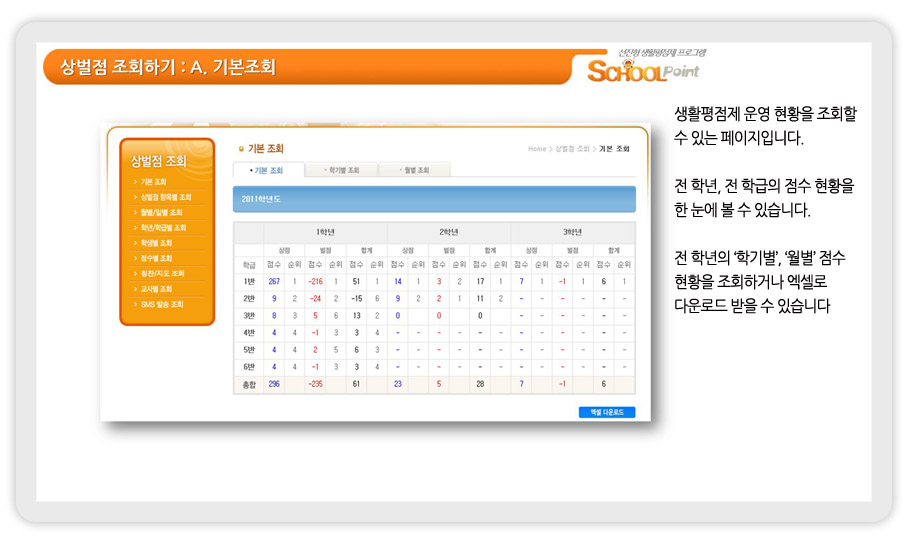The width and height of the screenshot is (918, 544).
Task: Select 월별/일별 조회 in the sidebar
Action: point(161,212)
